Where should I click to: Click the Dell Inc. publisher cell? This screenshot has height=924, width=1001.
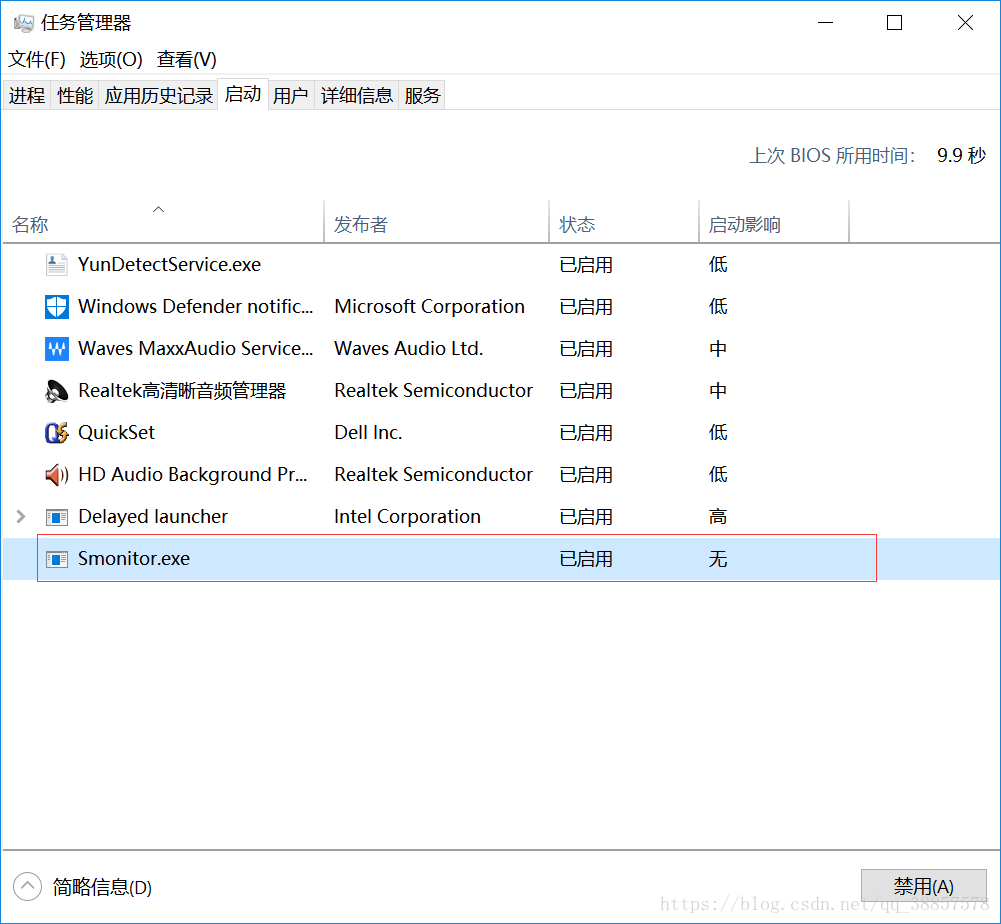coord(368,433)
